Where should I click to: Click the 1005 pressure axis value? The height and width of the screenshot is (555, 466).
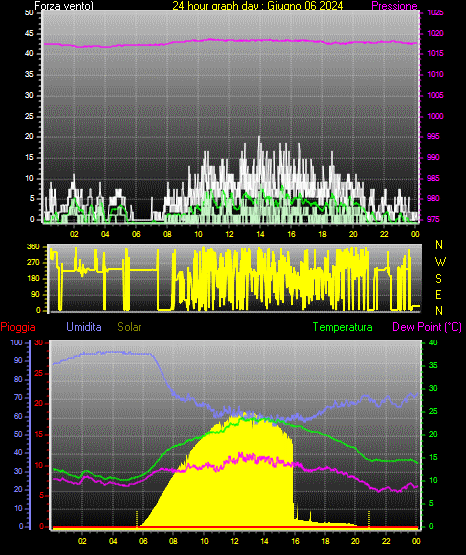(435, 95)
